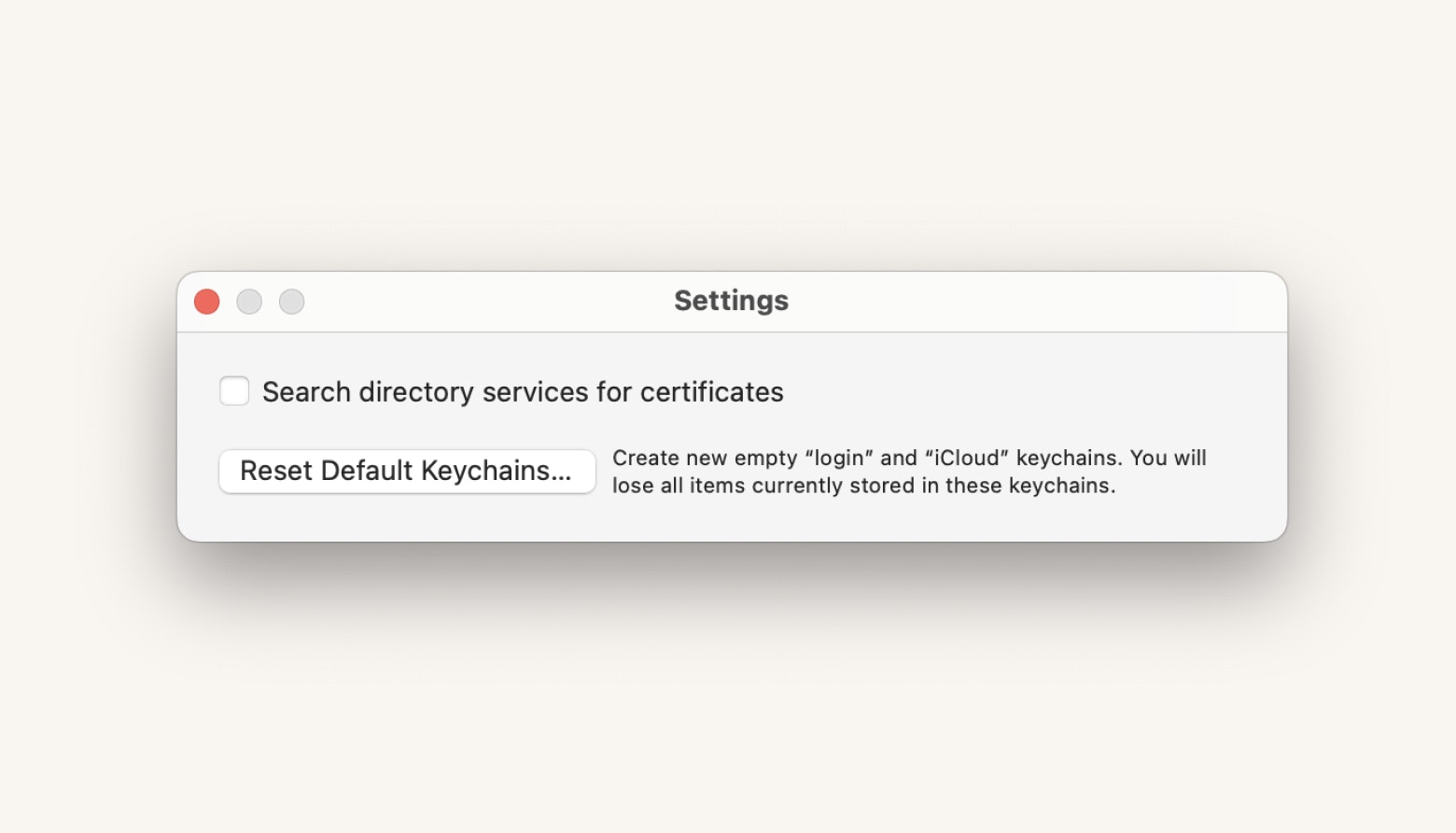This screenshot has width=1456, height=833.
Task: Click the text "Search directory services for certificates"
Action: (523, 392)
